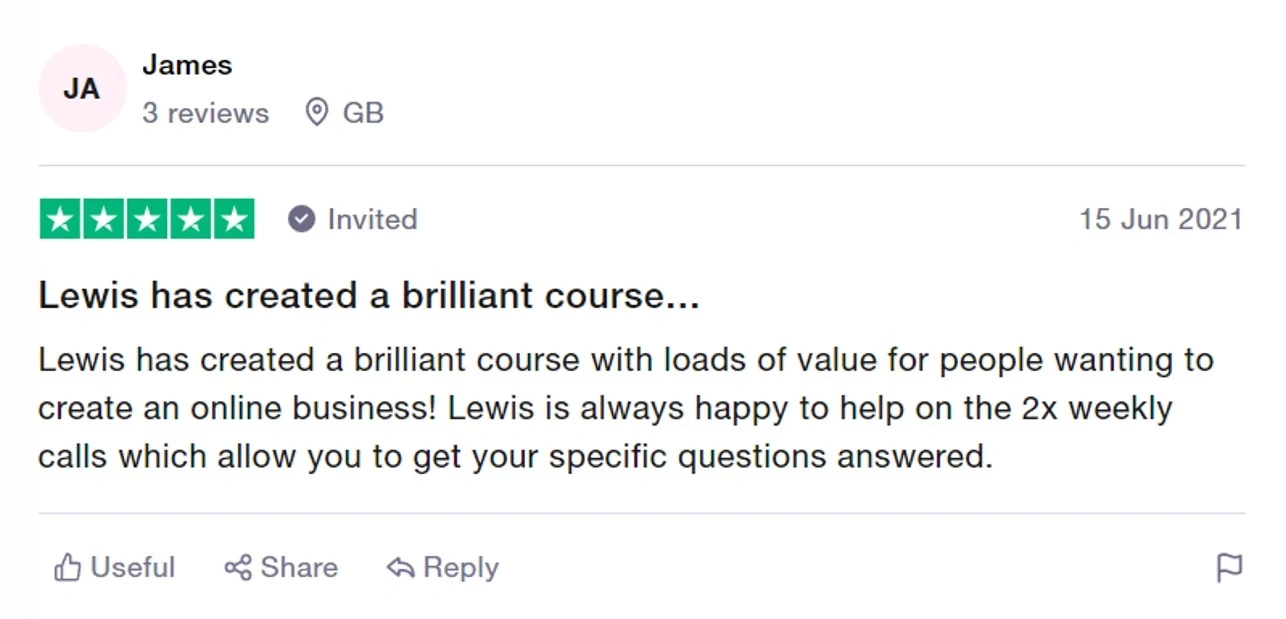Click the first green rating star
Image resolution: width=1286 pixels, height=619 pixels.
[61, 220]
